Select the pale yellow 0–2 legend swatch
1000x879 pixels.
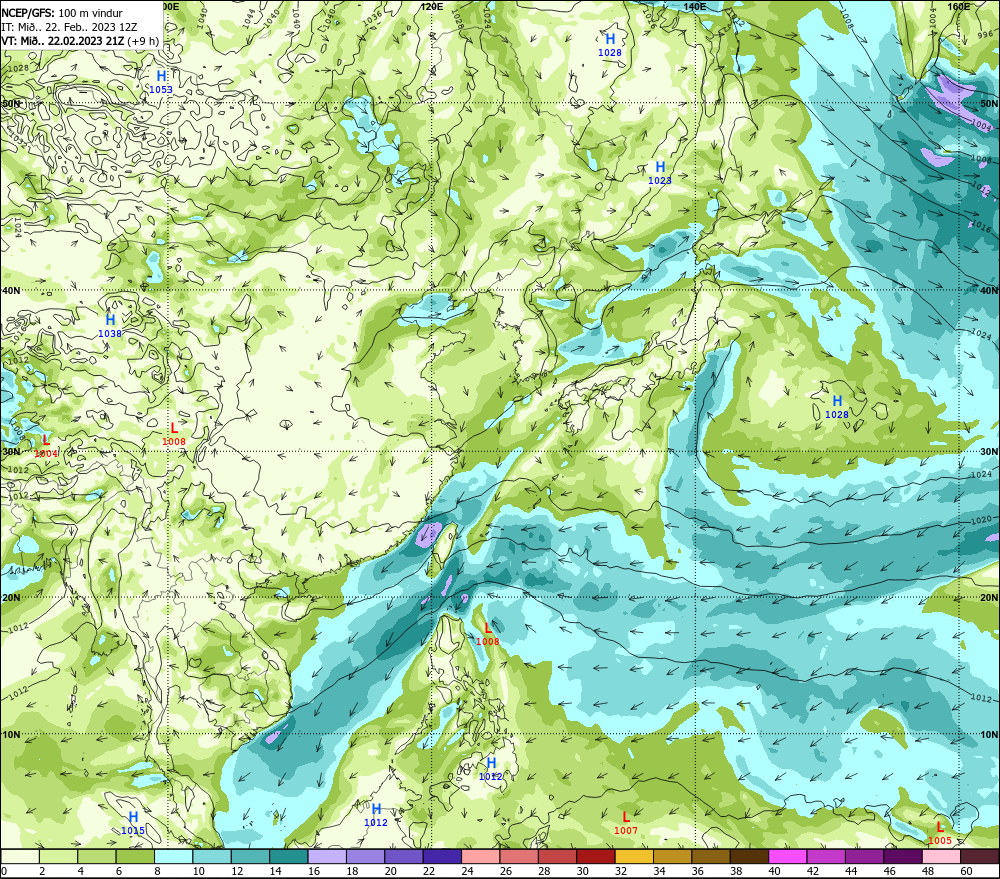pos(20,856)
